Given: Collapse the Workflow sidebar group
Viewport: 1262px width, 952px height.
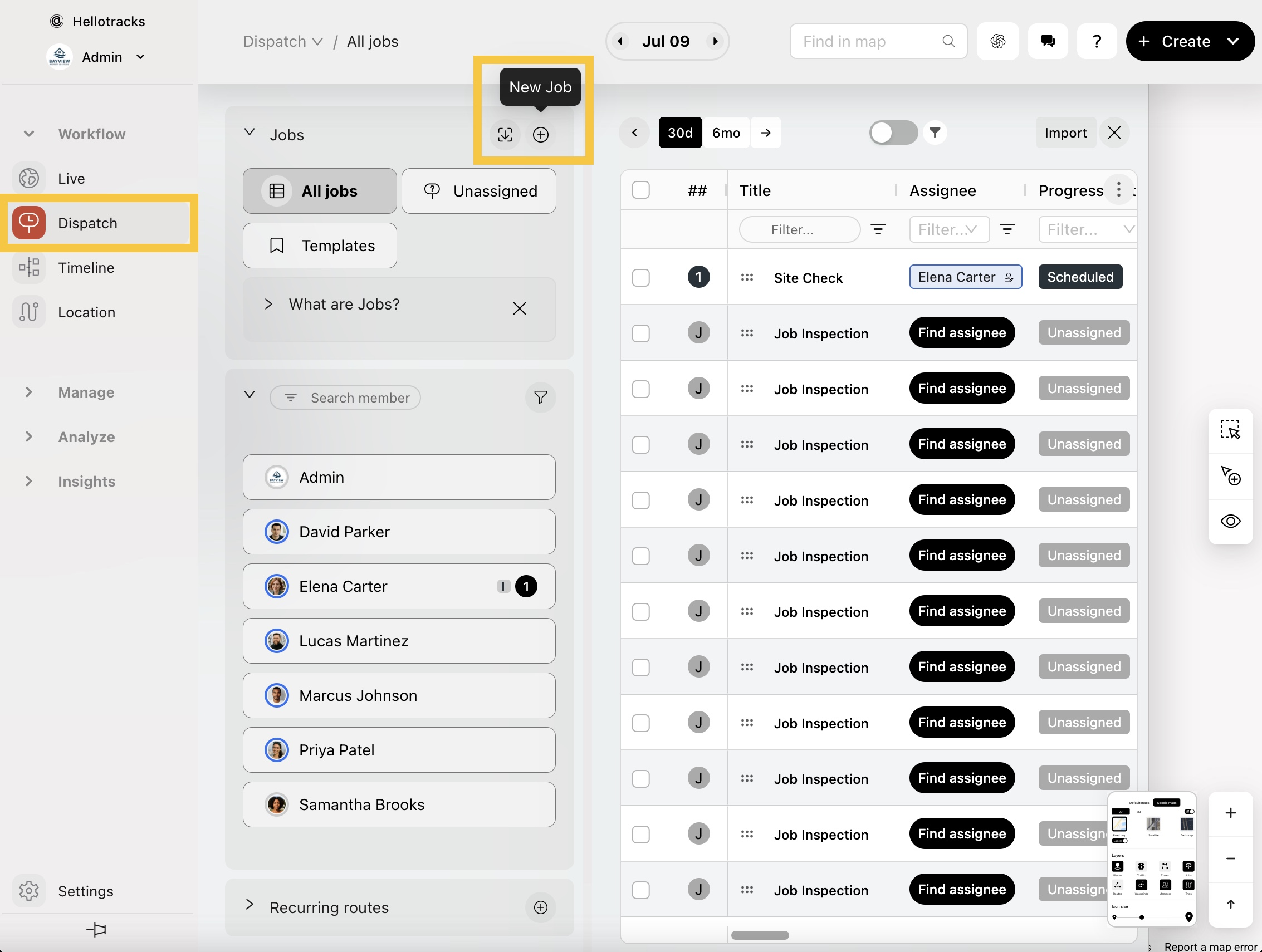Looking at the screenshot, I should [28, 134].
